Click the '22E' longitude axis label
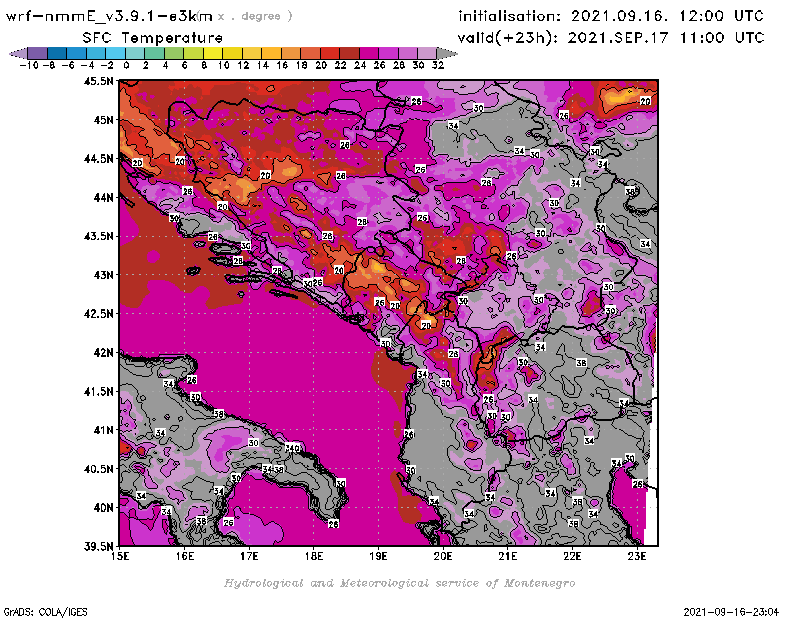The image size is (800, 618). pos(572,556)
